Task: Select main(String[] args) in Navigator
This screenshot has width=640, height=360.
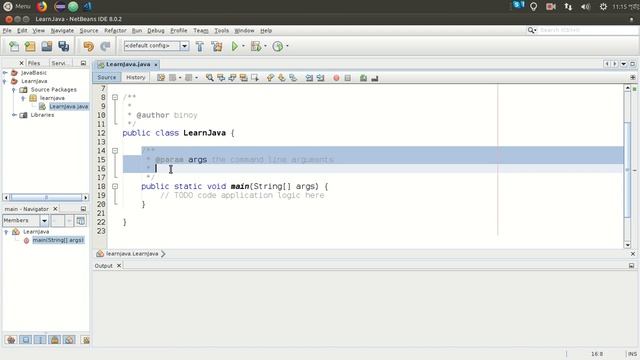Action: (58, 240)
